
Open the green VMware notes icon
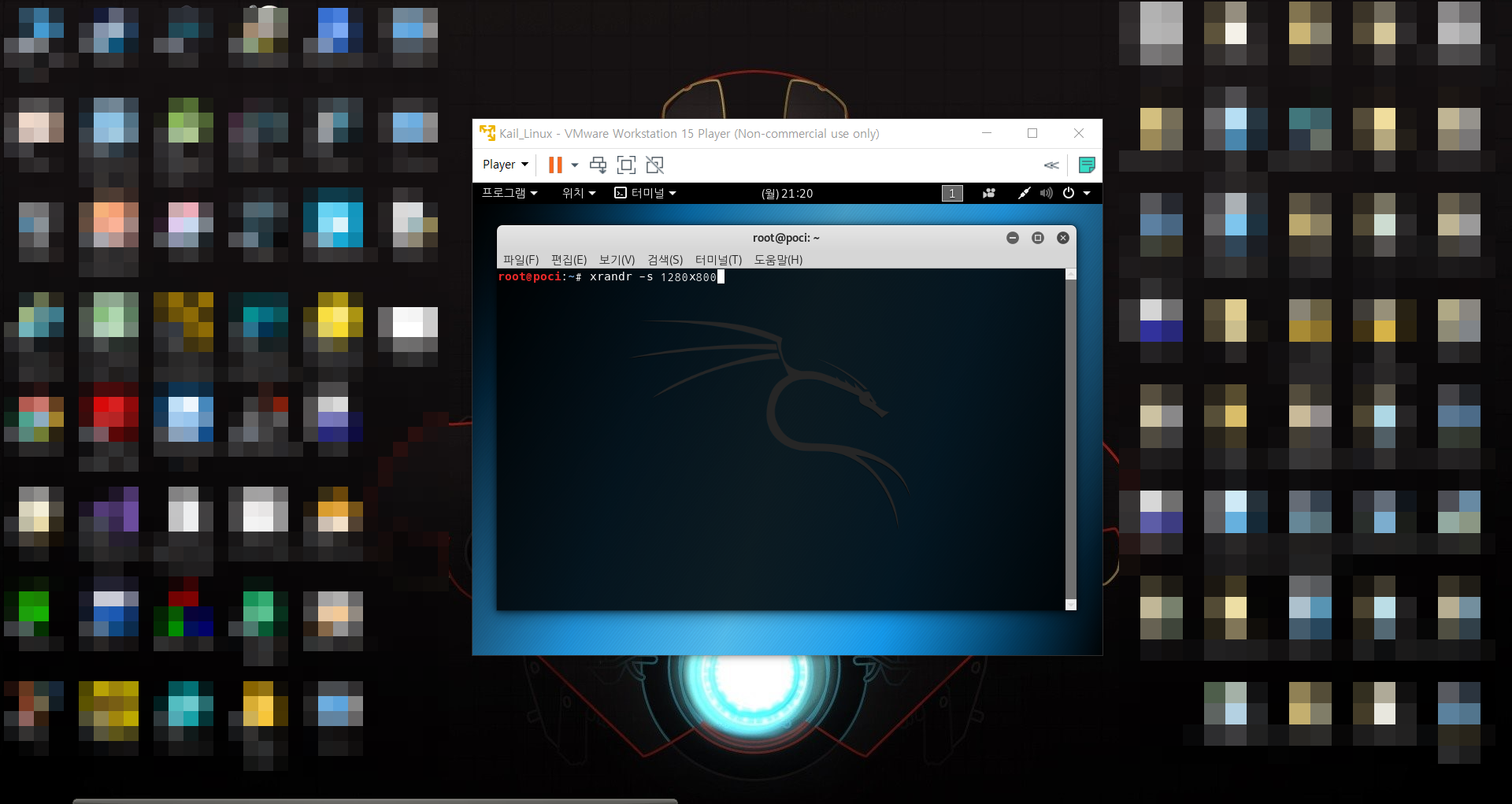1087,165
